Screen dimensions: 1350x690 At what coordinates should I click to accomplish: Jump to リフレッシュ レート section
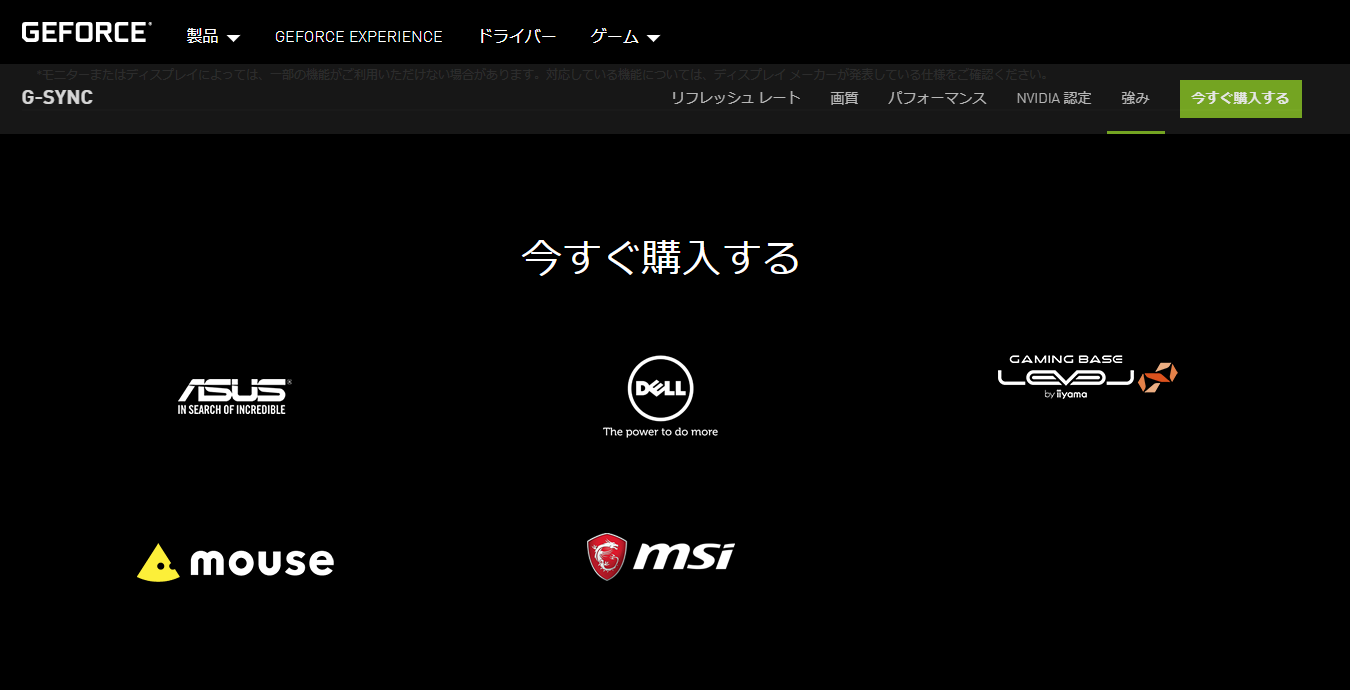tap(736, 98)
